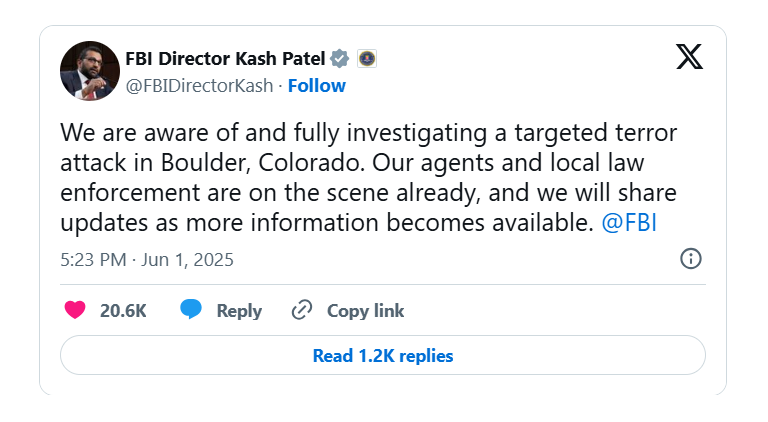Like the tweet with the heart icon
The height and width of the screenshot is (422, 768).
pyautogui.click(x=75, y=310)
